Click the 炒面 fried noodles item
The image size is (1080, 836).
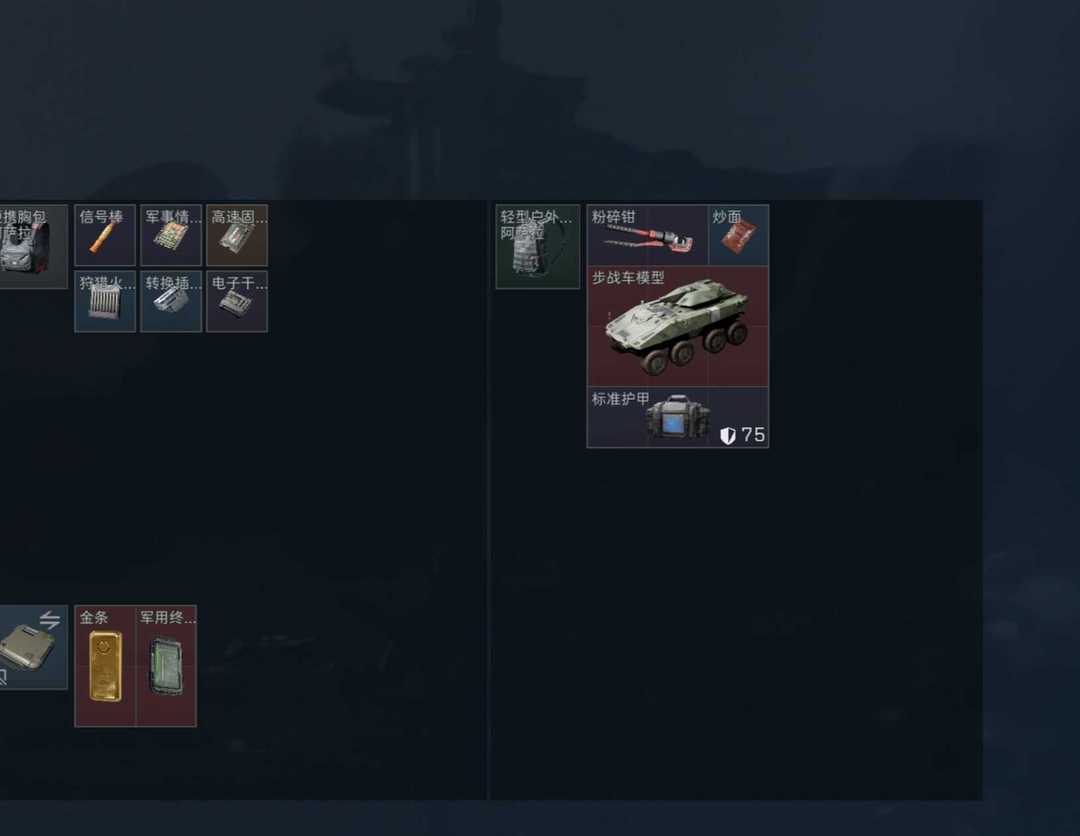click(x=738, y=235)
